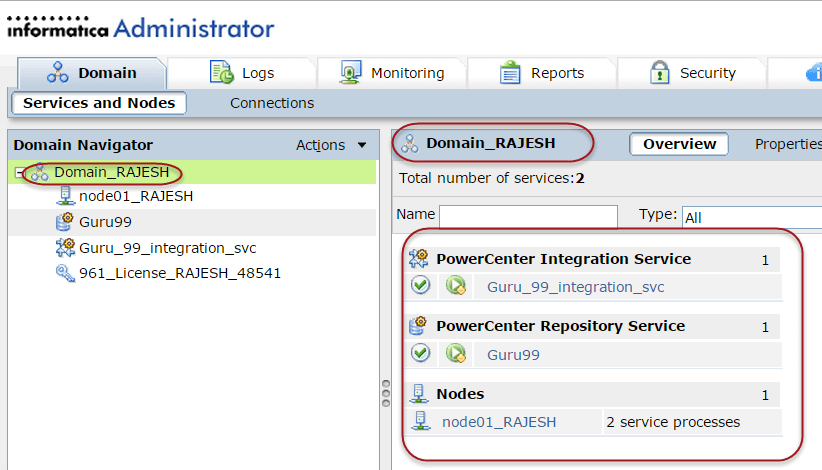822x470 pixels.
Task: Click the Overview view button
Action: 679,144
